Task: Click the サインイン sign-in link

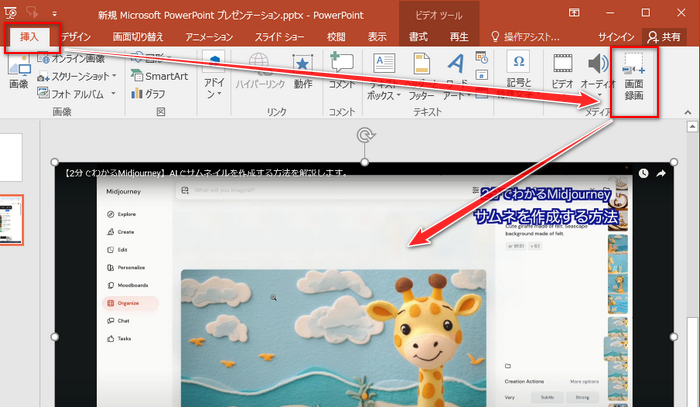Action: pyautogui.click(x=617, y=36)
